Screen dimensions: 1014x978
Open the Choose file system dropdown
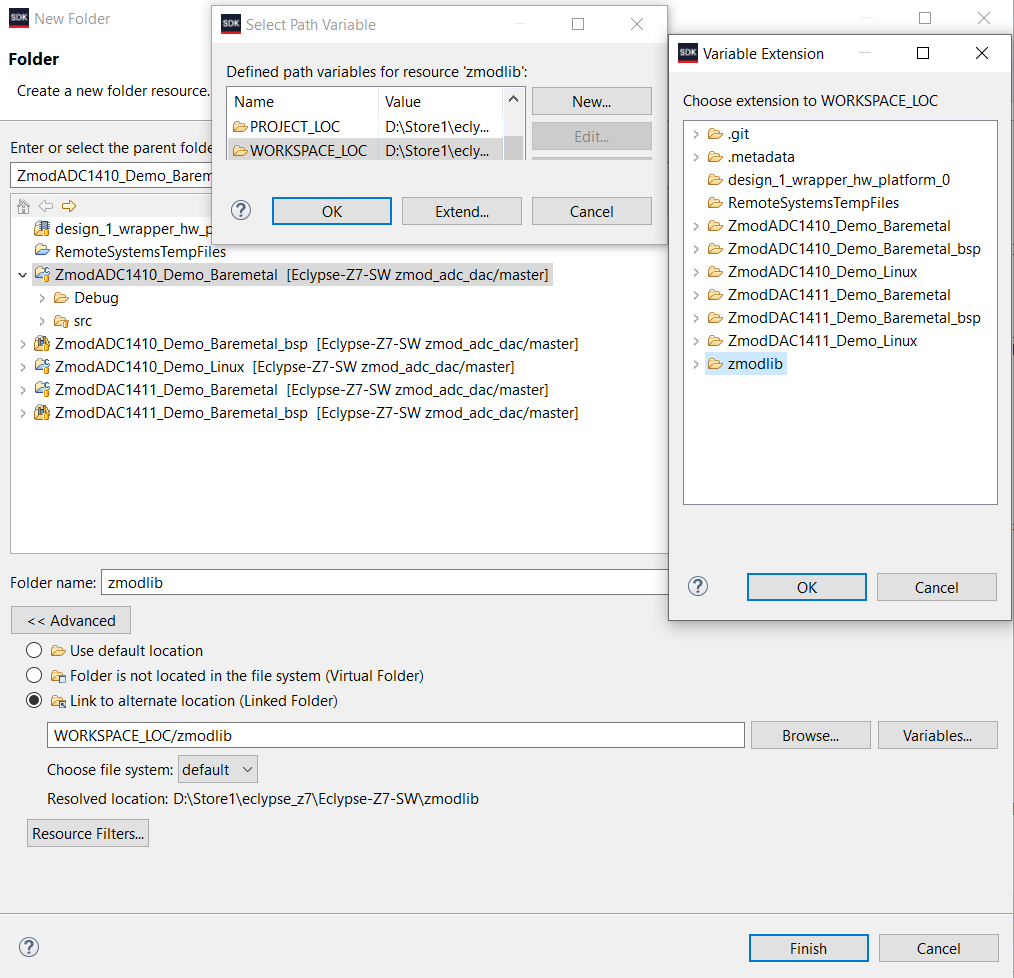click(x=218, y=769)
